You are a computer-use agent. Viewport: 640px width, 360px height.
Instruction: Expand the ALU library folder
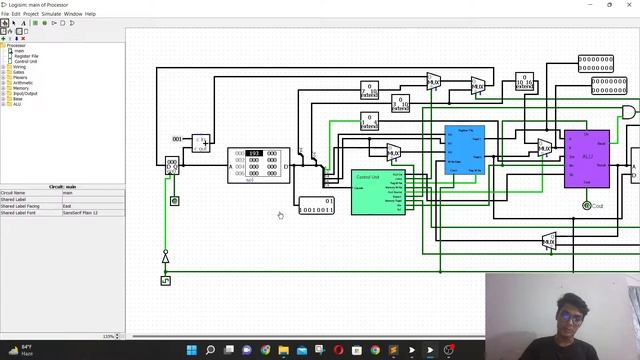click(x=3, y=104)
